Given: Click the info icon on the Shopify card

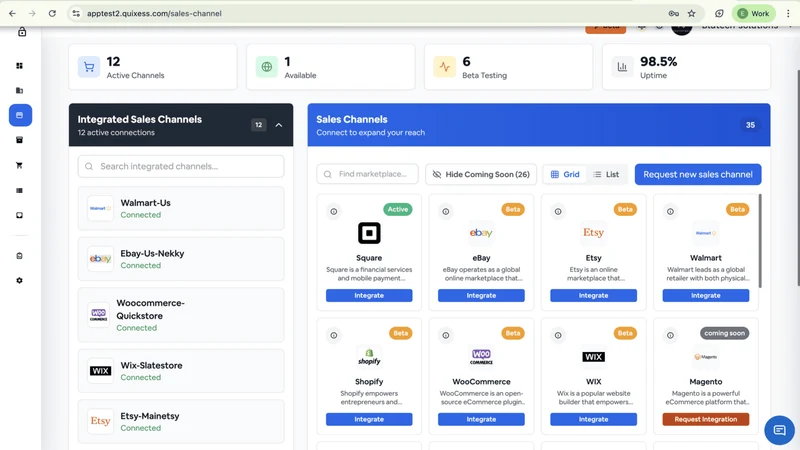Looking at the screenshot, I should (334, 335).
